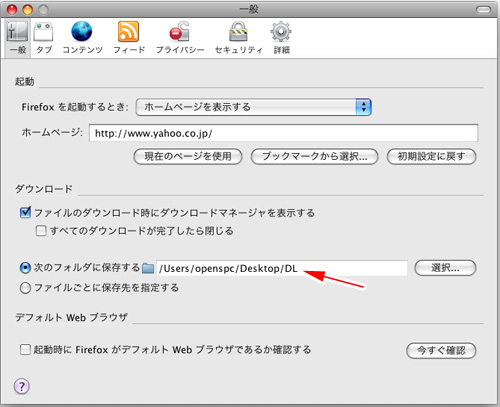Screen dimensions: 500x407
Task: Select the 詳細 gear icon pane
Action: coord(281,32)
